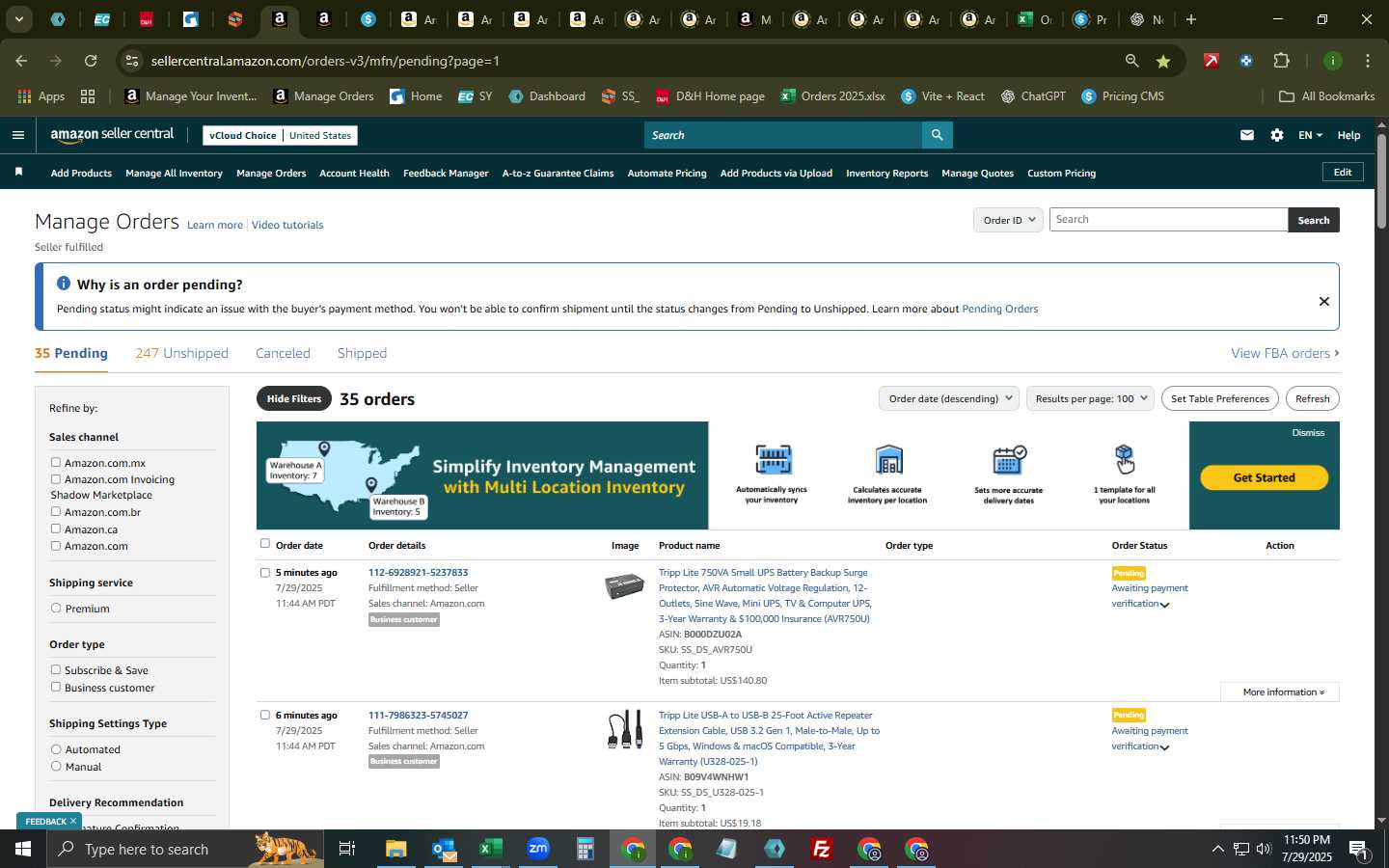Click the blue info icon in pending notice
The width and height of the screenshot is (1389, 868).
(x=64, y=284)
